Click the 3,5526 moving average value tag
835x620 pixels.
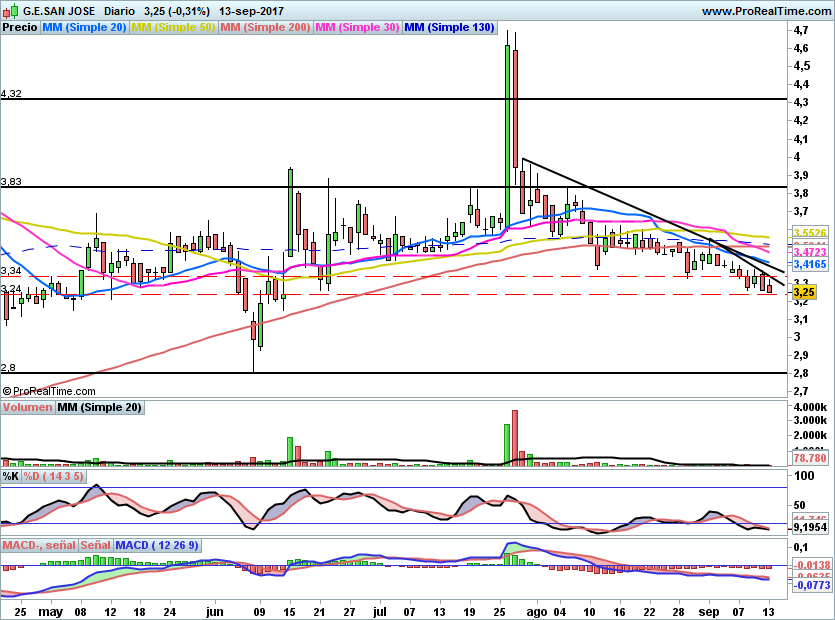pos(808,232)
